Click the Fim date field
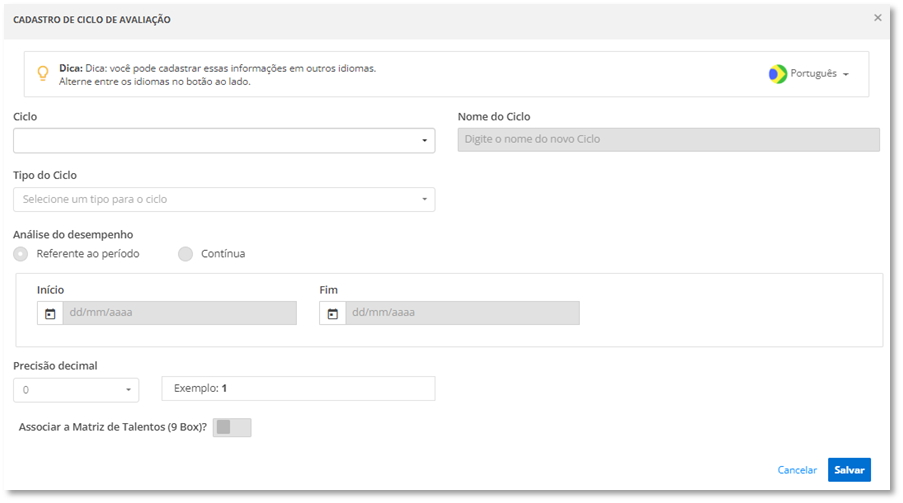 (462, 313)
